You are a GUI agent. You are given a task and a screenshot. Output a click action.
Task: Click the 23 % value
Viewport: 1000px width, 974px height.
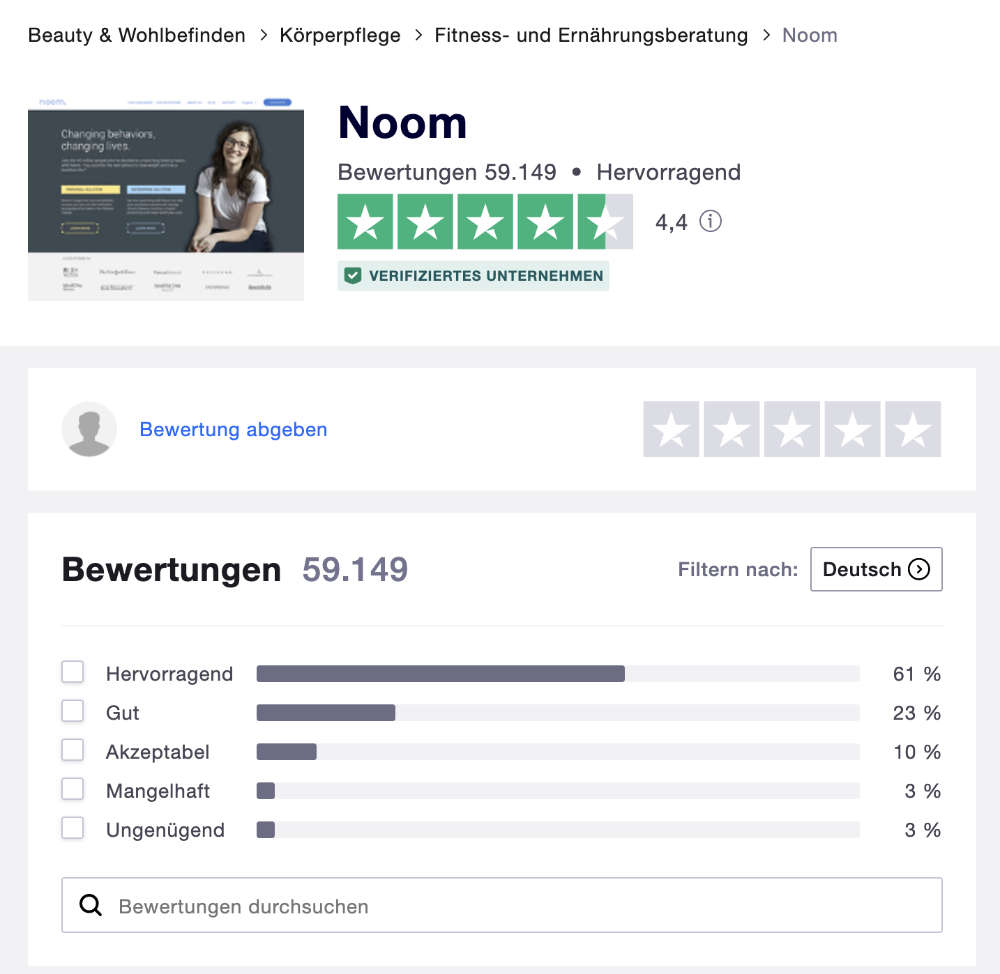(917, 712)
